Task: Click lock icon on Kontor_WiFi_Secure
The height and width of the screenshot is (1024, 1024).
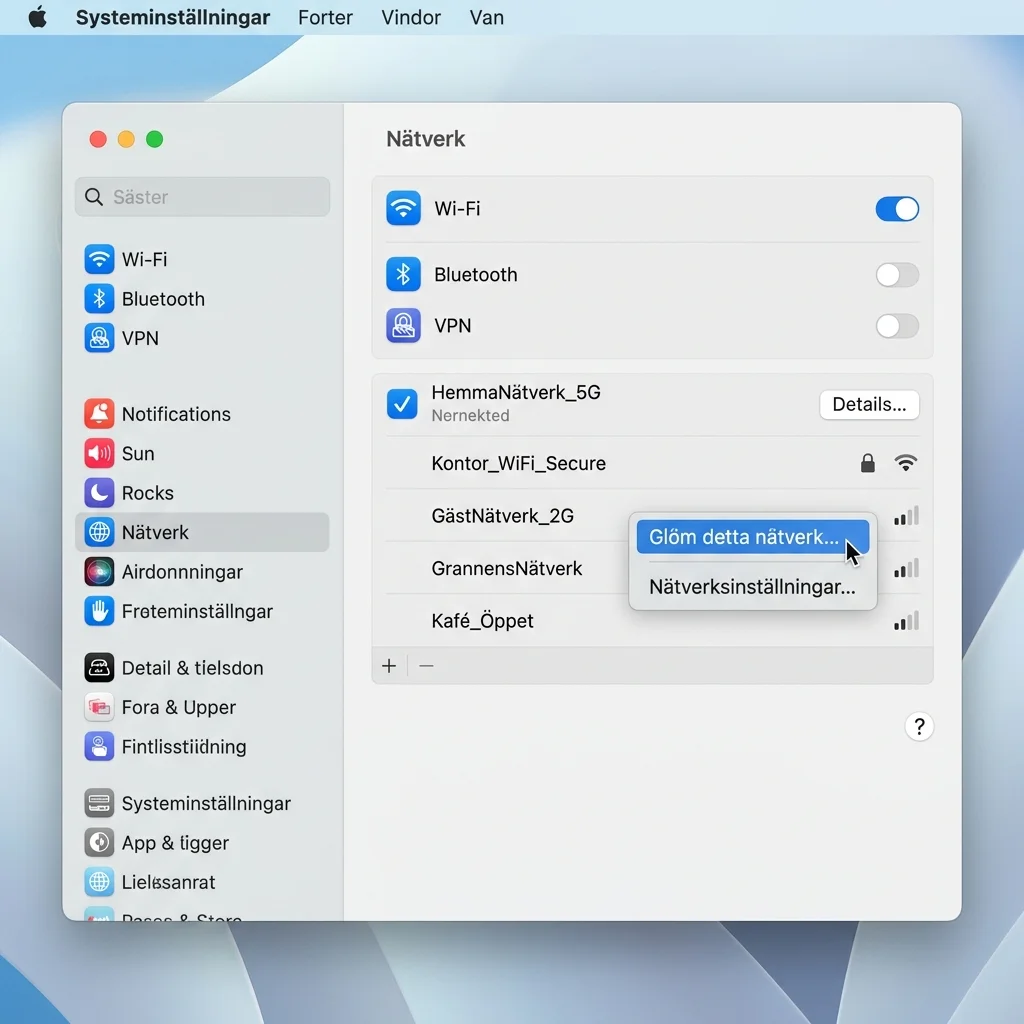Action: click(867, 463)
